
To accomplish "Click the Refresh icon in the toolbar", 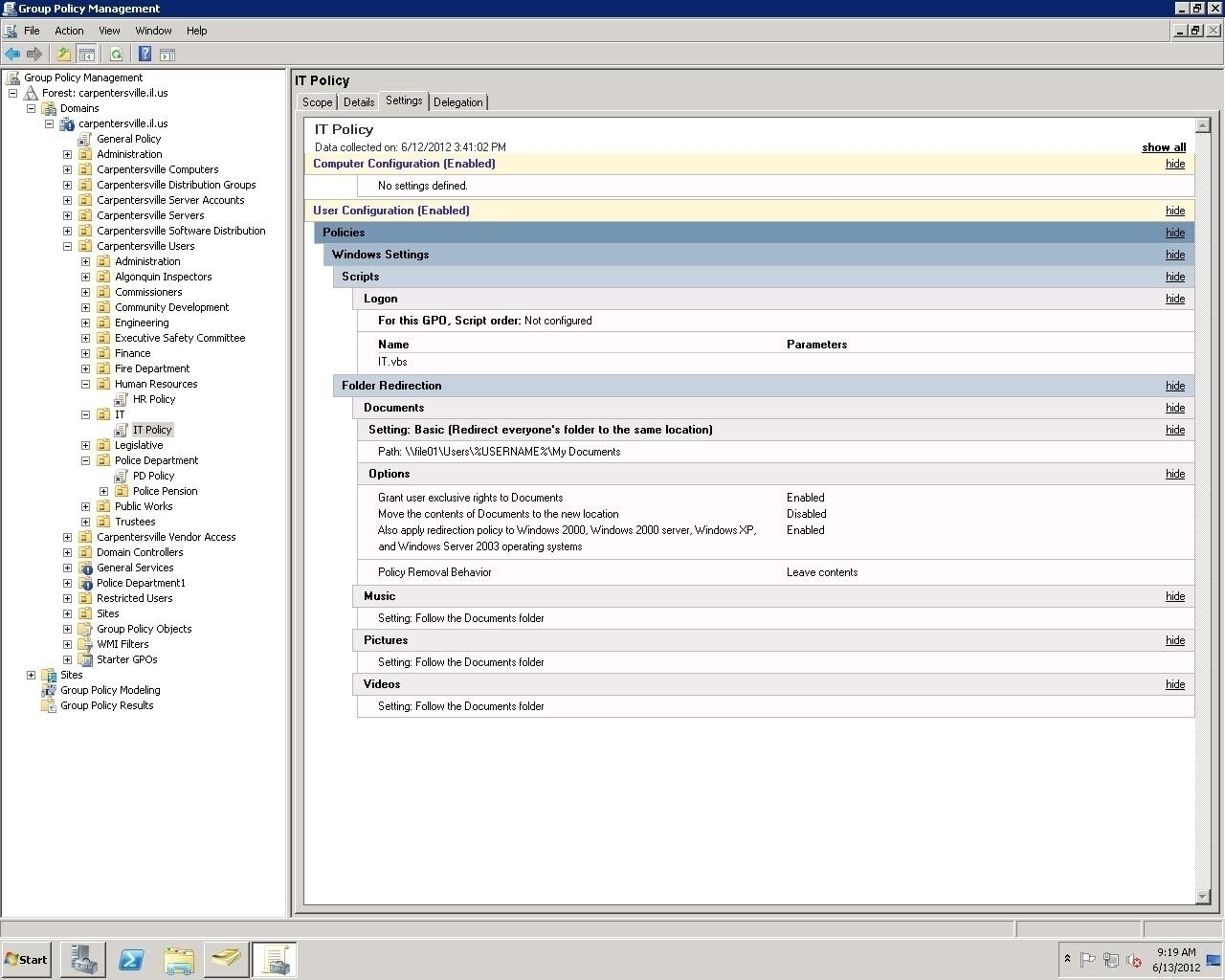I will coord(117,54).
